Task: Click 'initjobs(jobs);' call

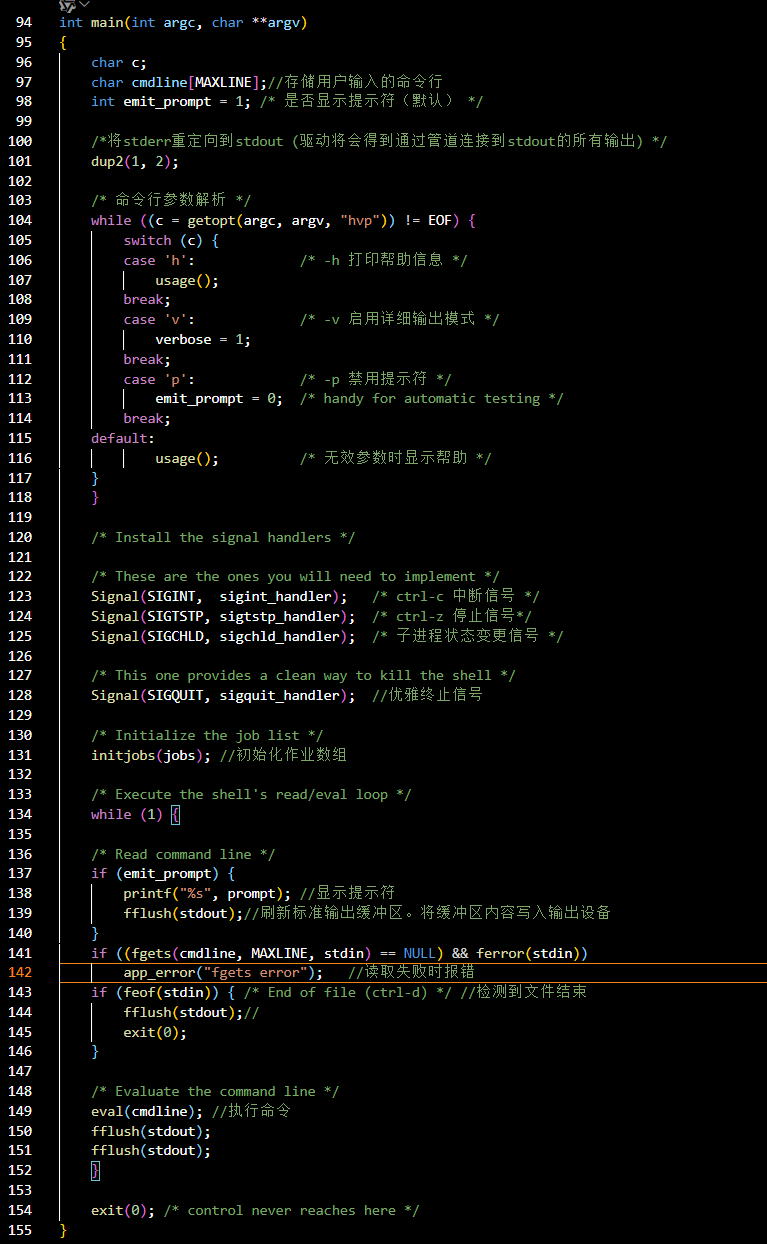Action: (151, 755)
